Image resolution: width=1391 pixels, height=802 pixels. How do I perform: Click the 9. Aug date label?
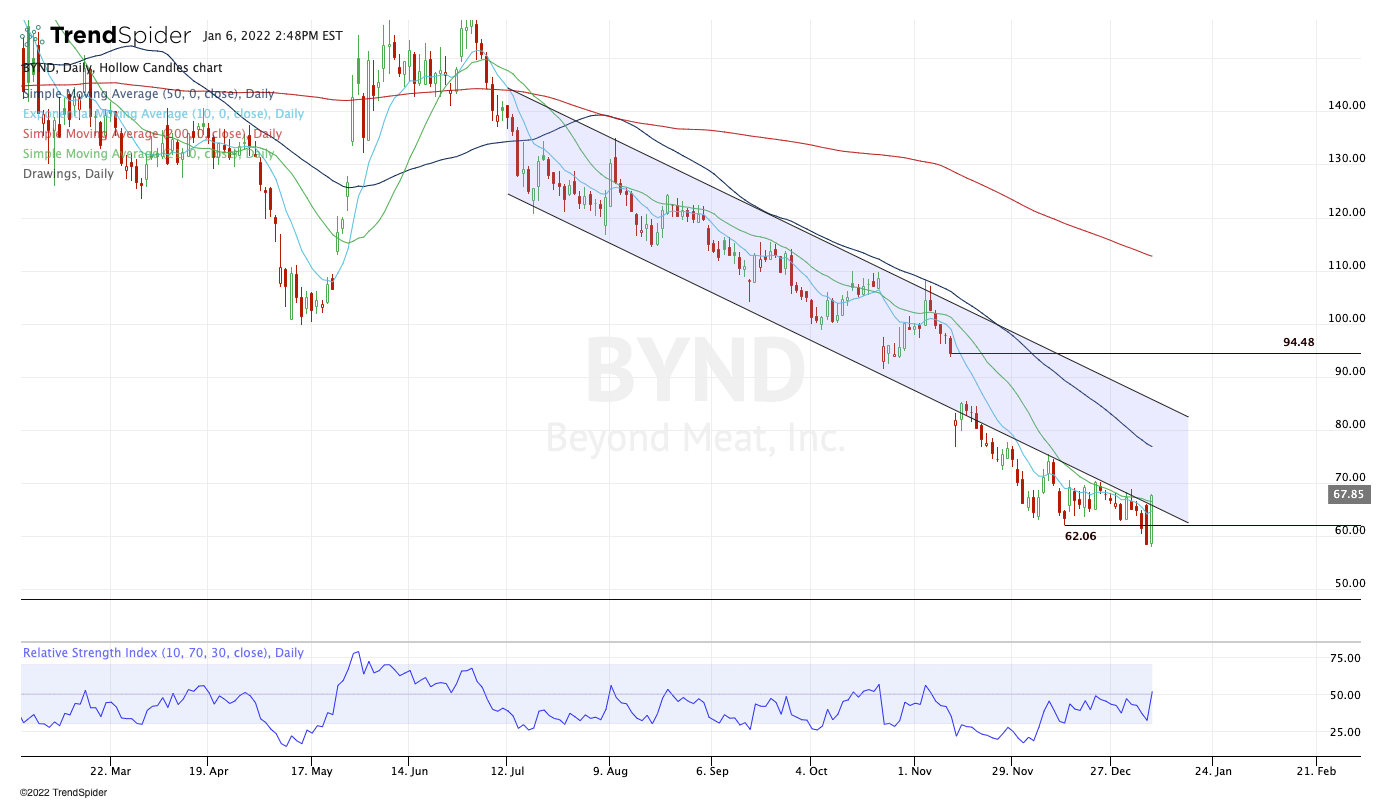[609, 771]
